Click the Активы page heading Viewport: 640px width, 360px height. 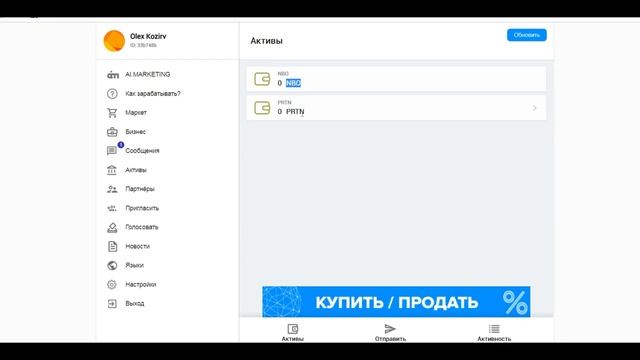(267, 41)
